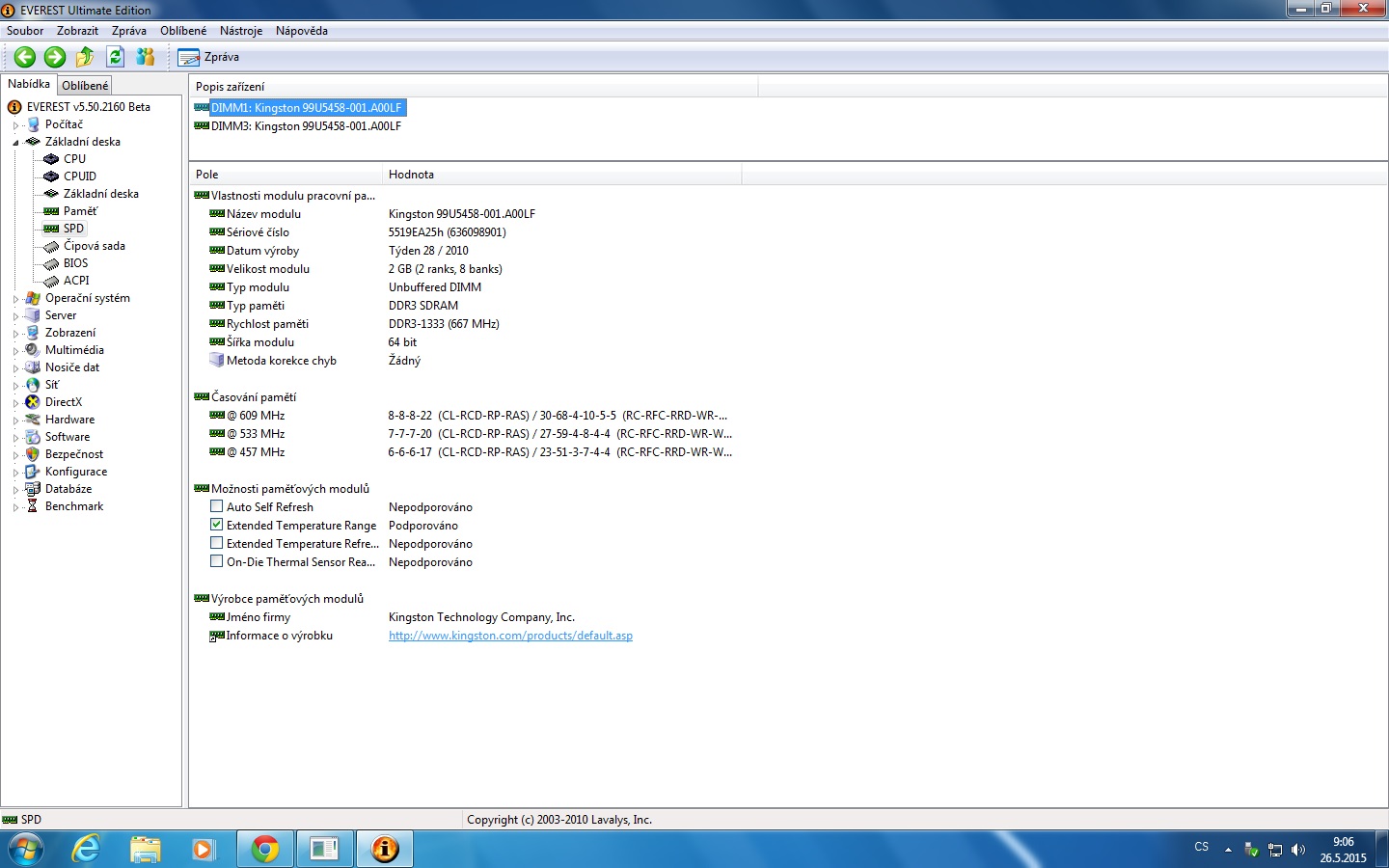Screen dimensions: 1389x868
Task: Open Windows Explorer from taskbar
Action: click(x=146, y=850)
